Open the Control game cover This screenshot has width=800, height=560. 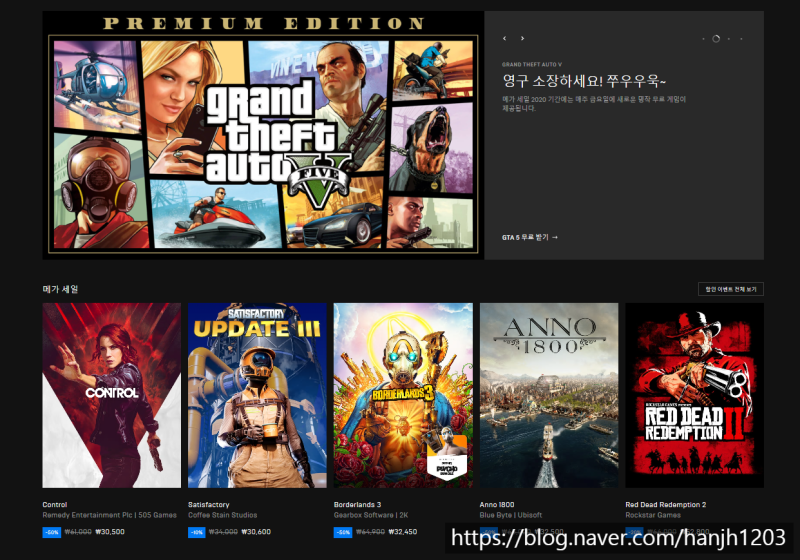point(112,395)
